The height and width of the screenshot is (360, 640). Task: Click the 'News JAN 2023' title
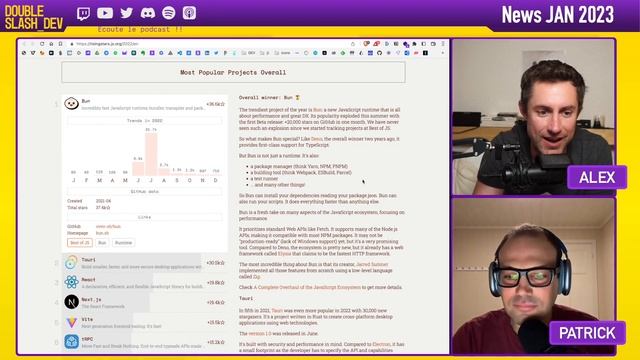tap(558, 15)
